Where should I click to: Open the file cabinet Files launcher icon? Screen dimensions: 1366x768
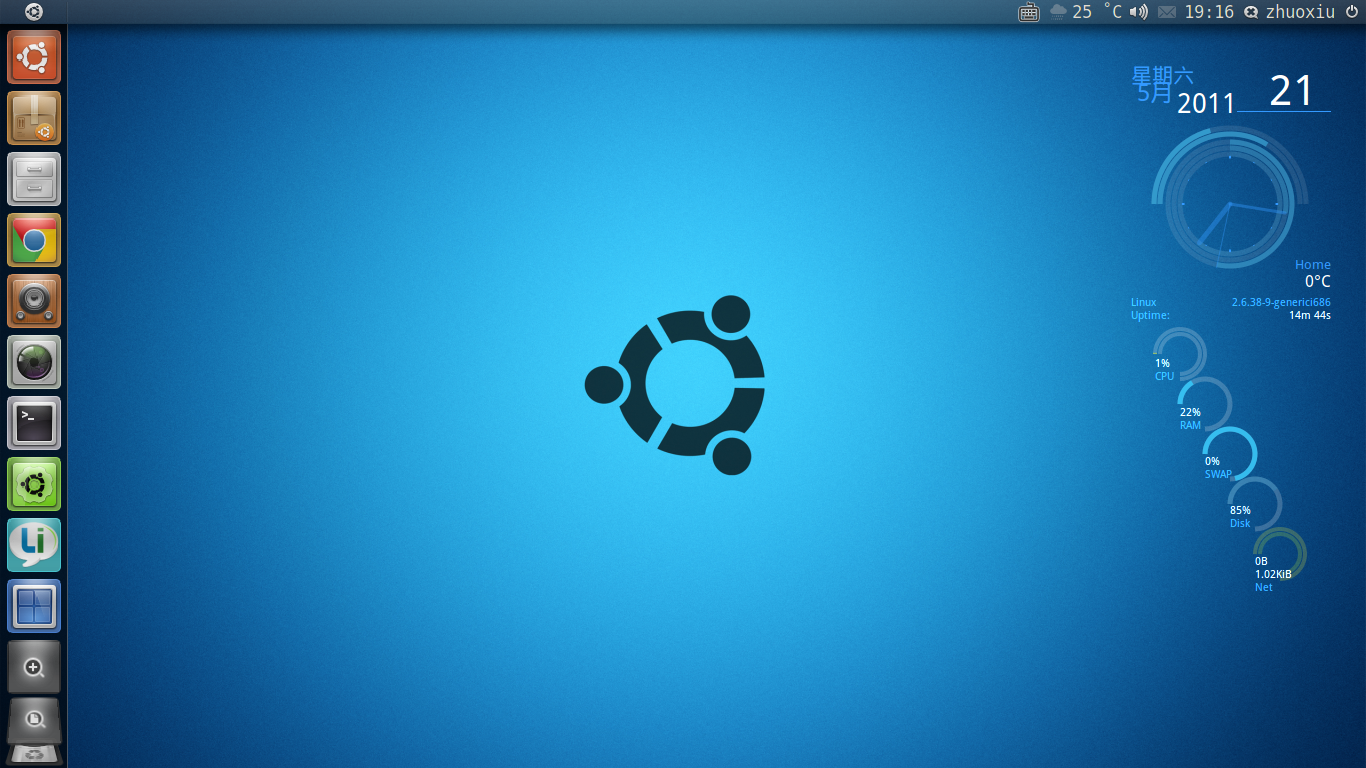tap(34, 179)
